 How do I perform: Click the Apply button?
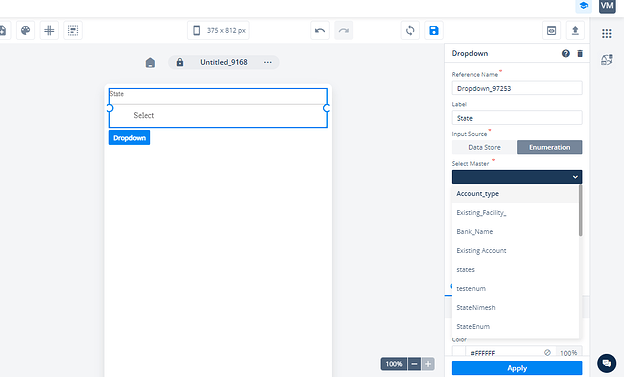click(x=517, y=368)
